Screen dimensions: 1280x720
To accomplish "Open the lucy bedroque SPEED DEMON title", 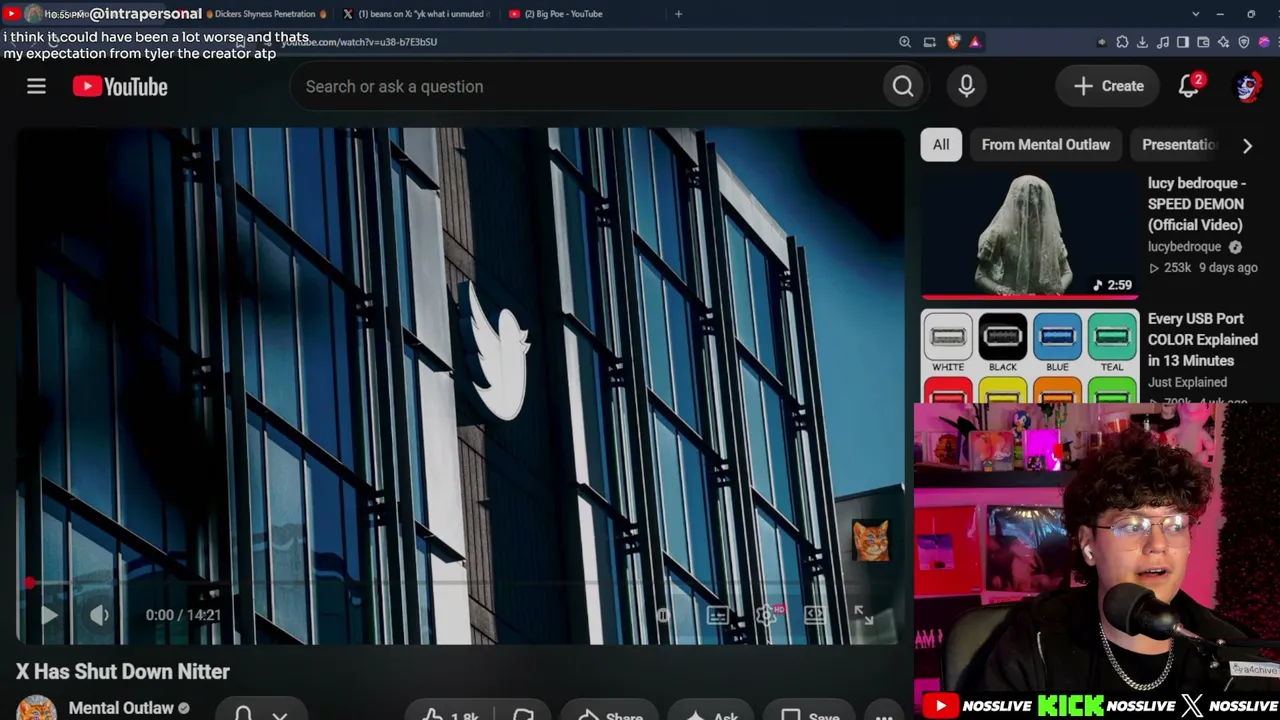I will (x=1197, y=204).
